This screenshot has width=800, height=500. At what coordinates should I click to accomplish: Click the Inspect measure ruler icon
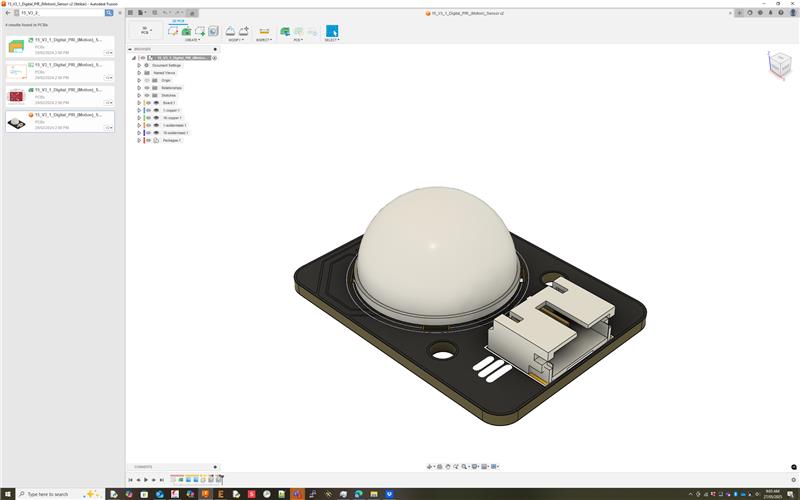(x=264, y=31)
